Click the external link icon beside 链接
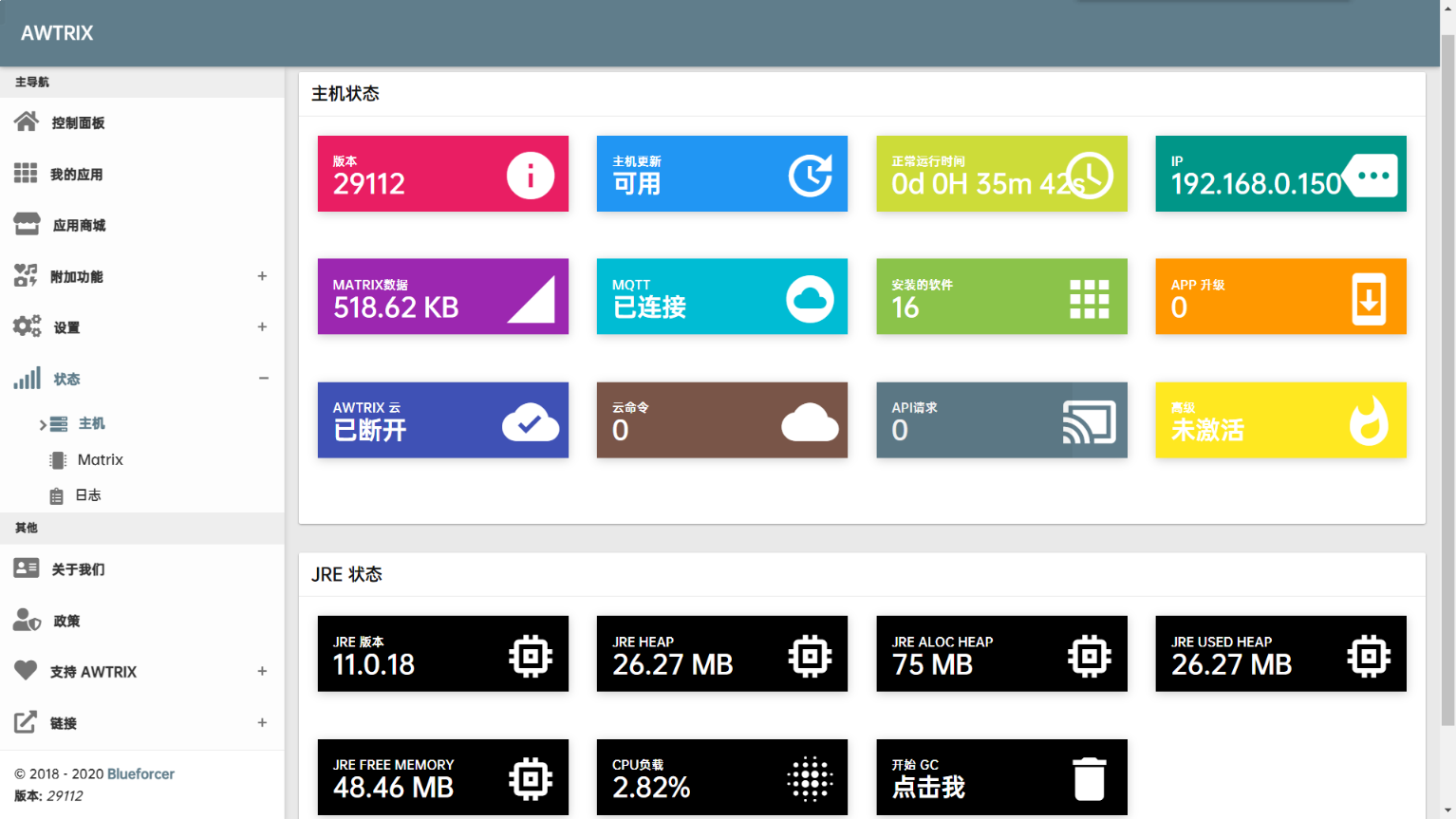Screen dimensions: 1456x819 tap(26, 721)
